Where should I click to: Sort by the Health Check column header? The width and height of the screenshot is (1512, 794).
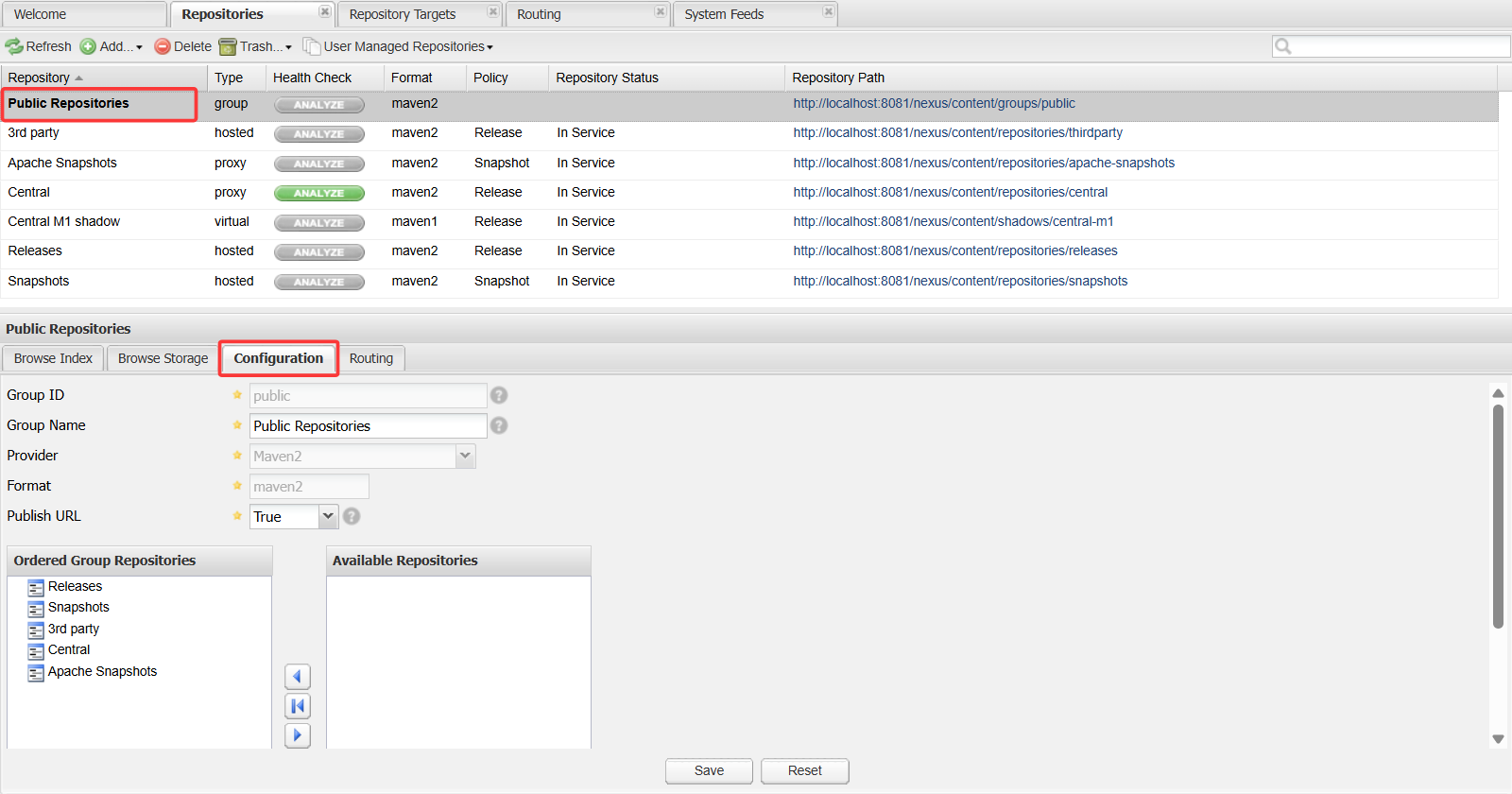(324, 78)
